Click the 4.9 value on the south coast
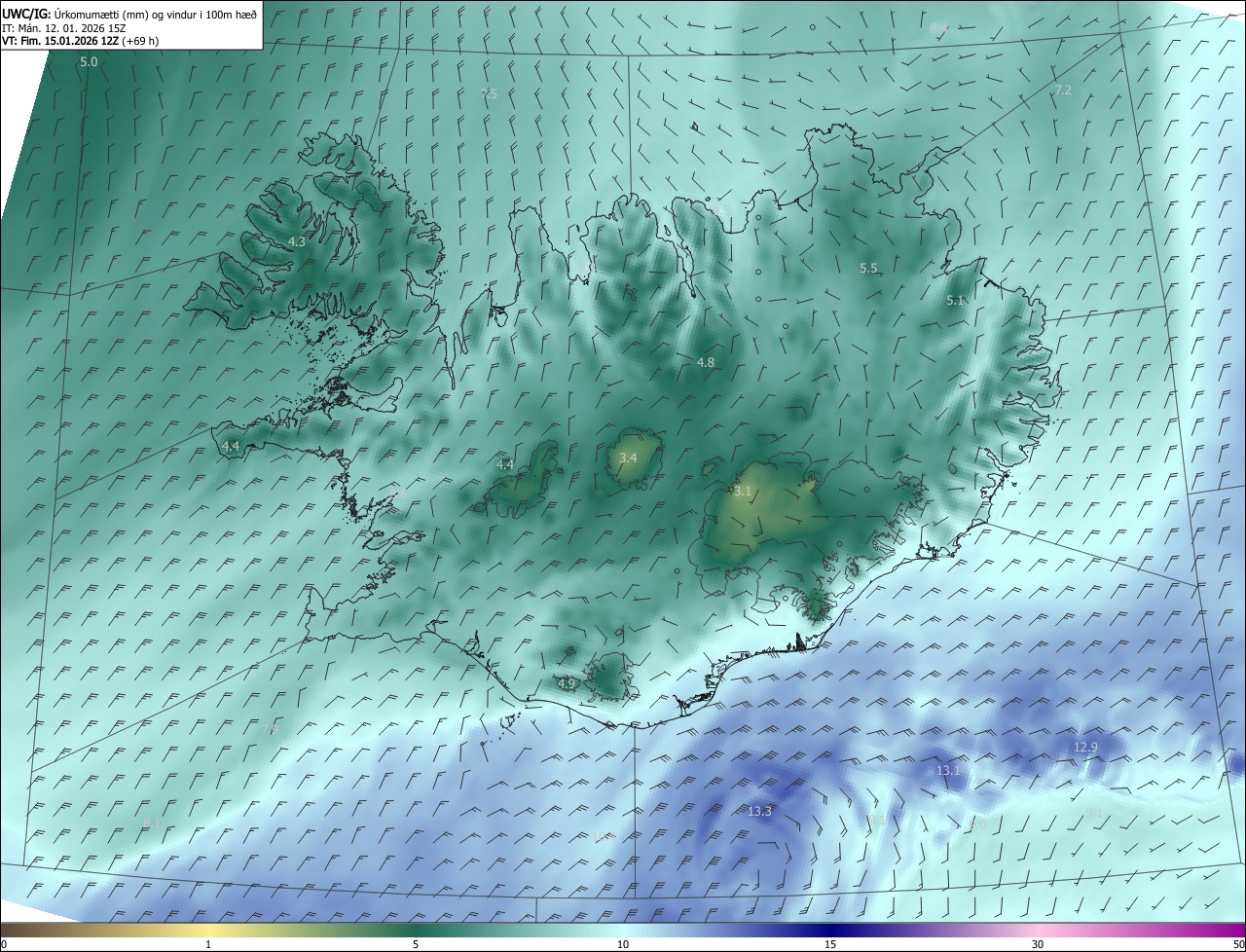Viewport: 1246px width, 952px height. 567,683
